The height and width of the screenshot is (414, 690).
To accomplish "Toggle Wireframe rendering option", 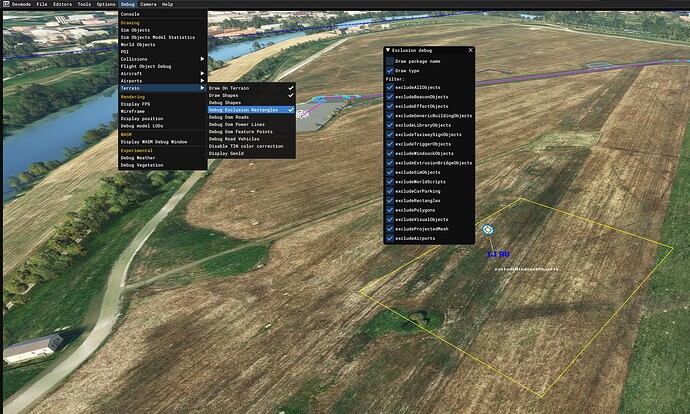I will (x=162, y=111).
